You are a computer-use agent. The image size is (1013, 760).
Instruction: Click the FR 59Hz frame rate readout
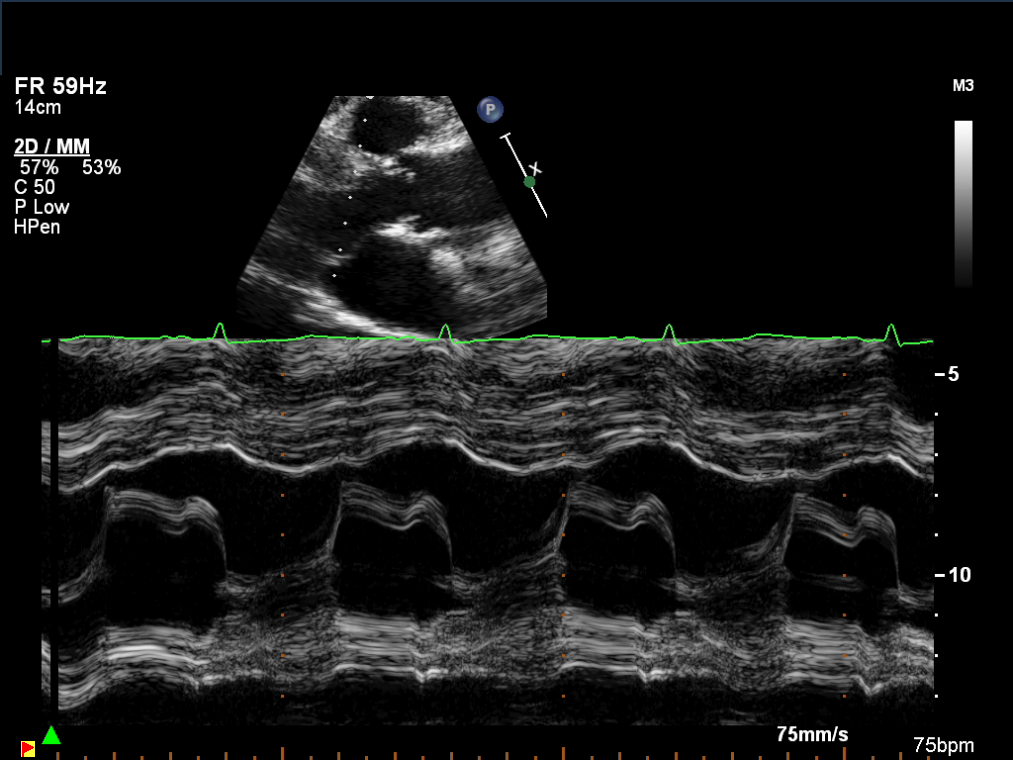(x=60, y=87)
